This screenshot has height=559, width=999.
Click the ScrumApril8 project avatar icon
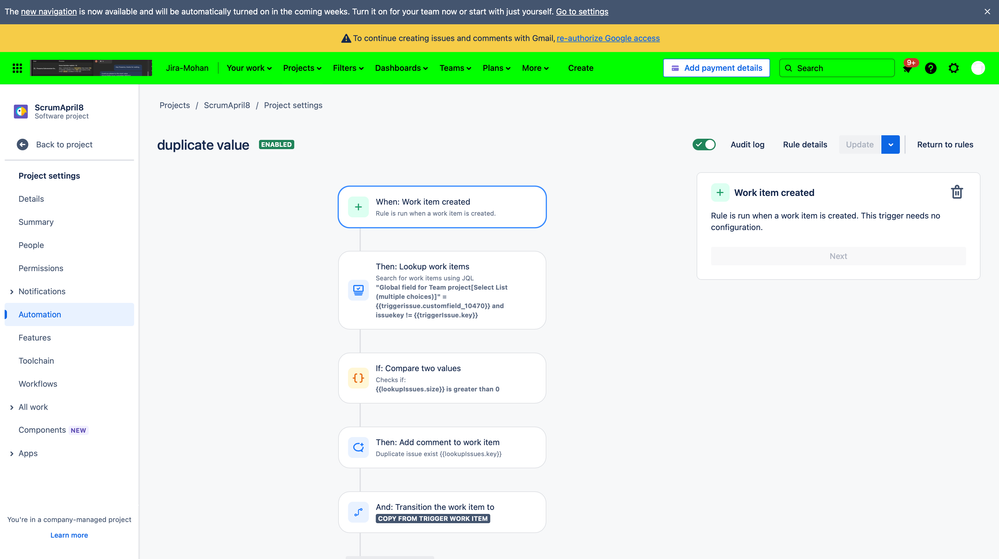pos(21,112)
